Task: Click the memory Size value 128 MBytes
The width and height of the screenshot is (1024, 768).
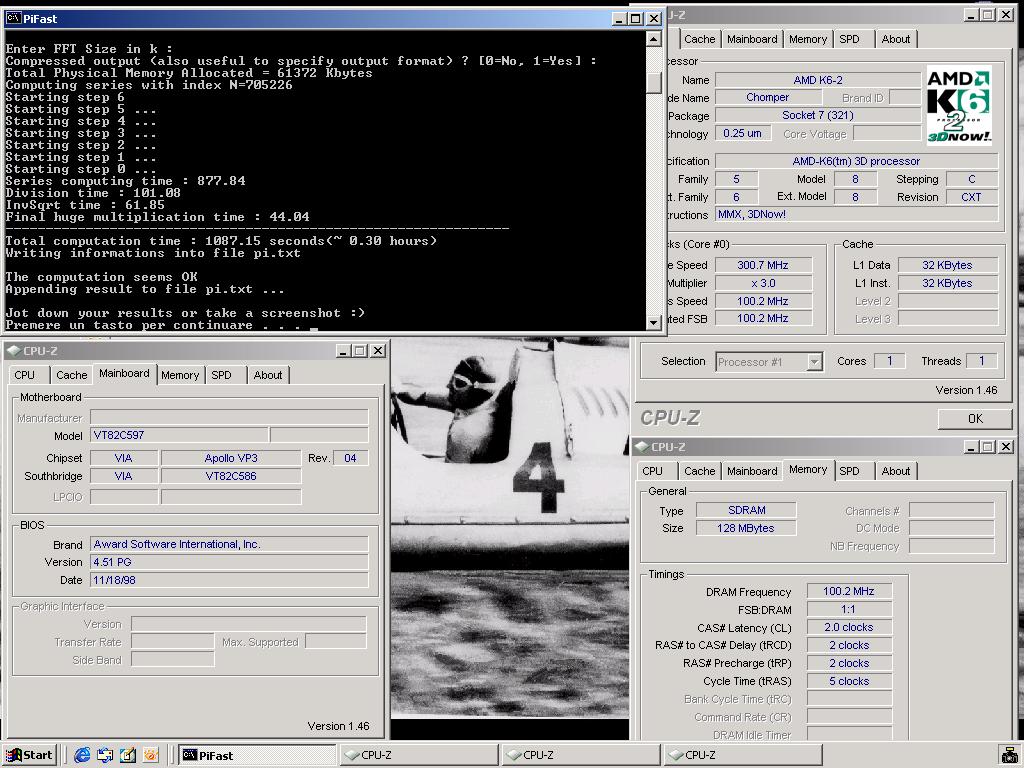Action: click(746, 528)
